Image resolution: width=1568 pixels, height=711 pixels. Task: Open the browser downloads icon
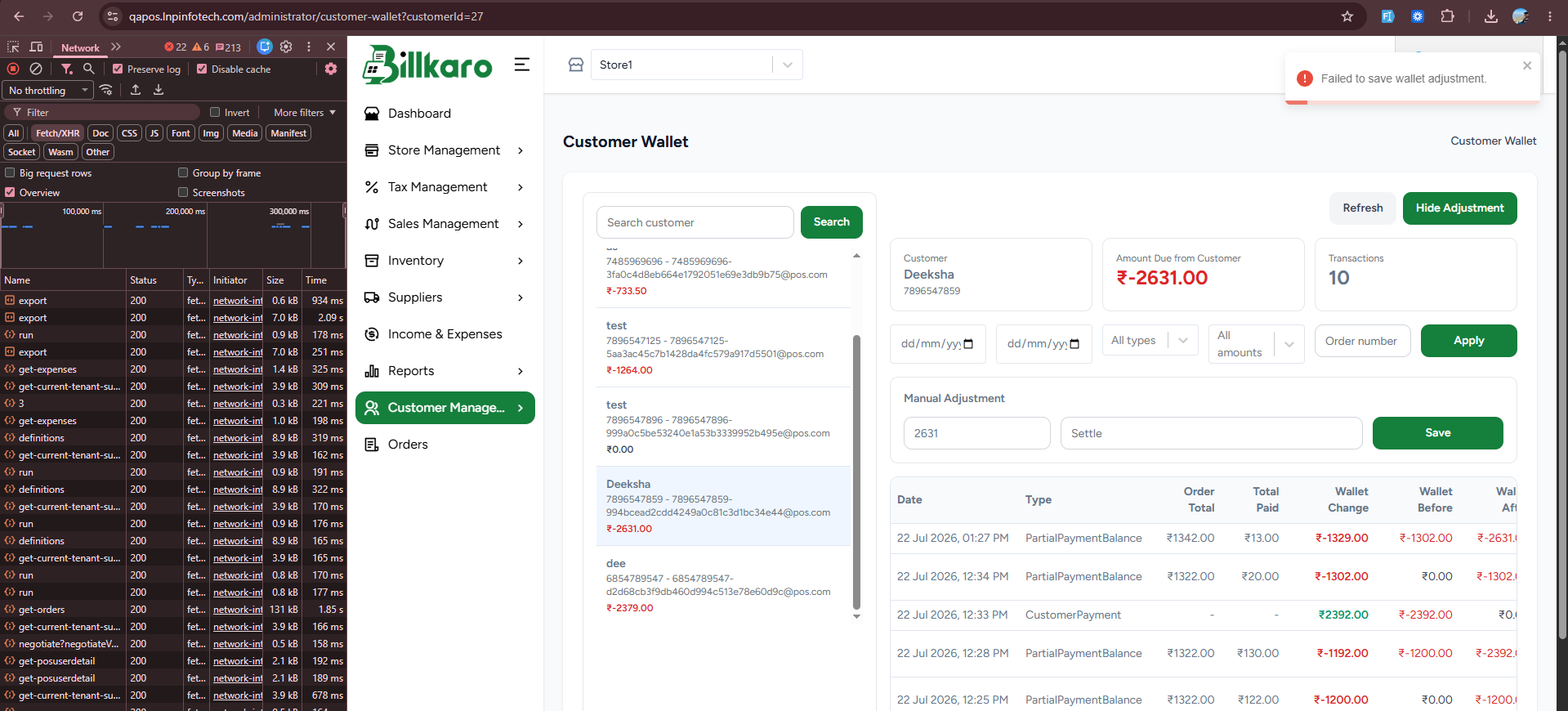(1491, 16)
